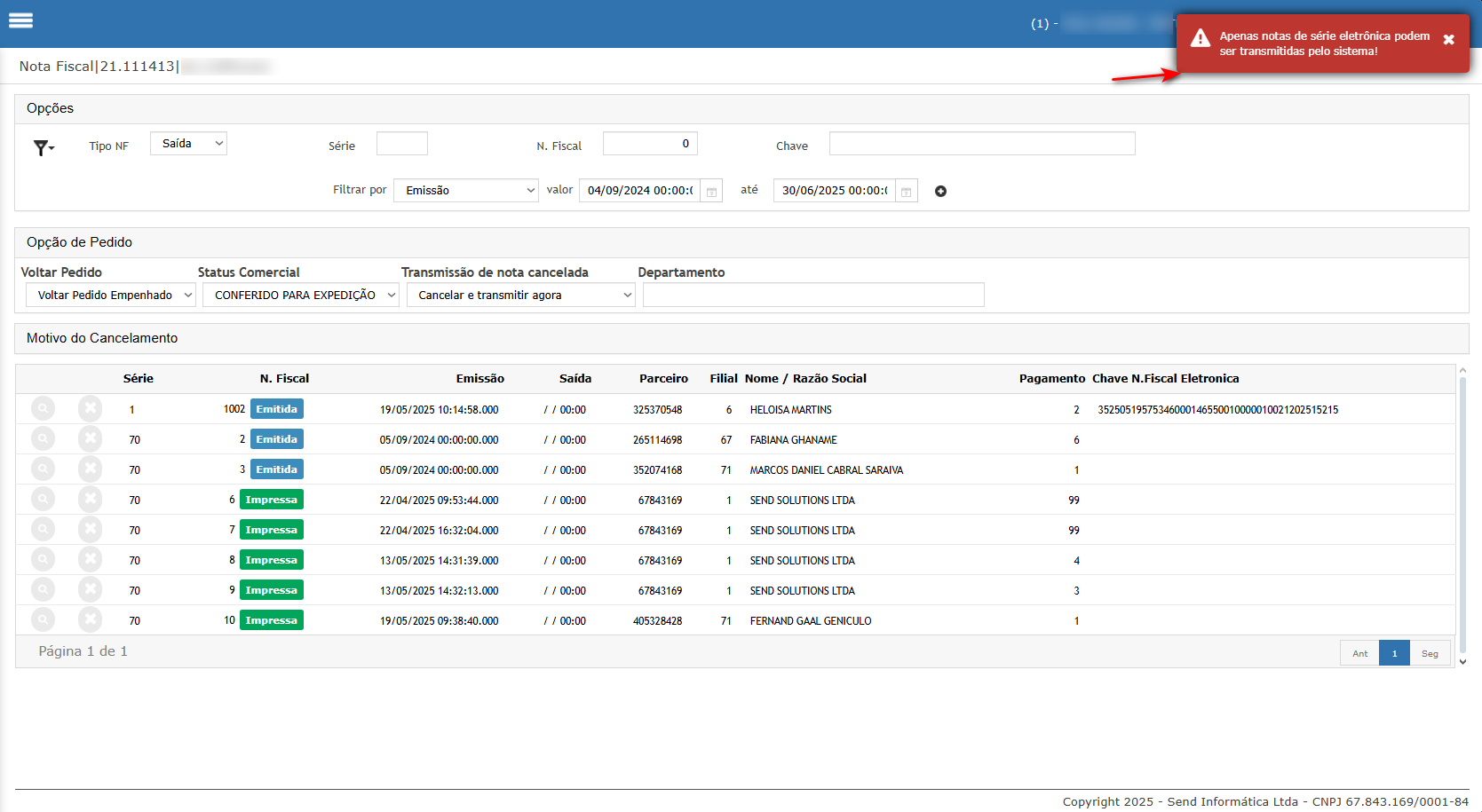Click Impressa badge of note 7
This screenshot has height=812, width=1482.
(x=272, y=530)
